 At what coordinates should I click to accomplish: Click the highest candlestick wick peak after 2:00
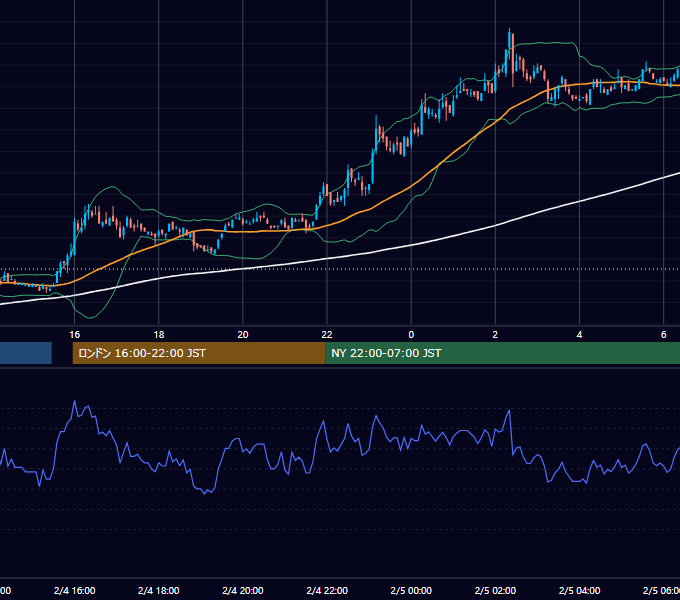(x=509, y=29)
